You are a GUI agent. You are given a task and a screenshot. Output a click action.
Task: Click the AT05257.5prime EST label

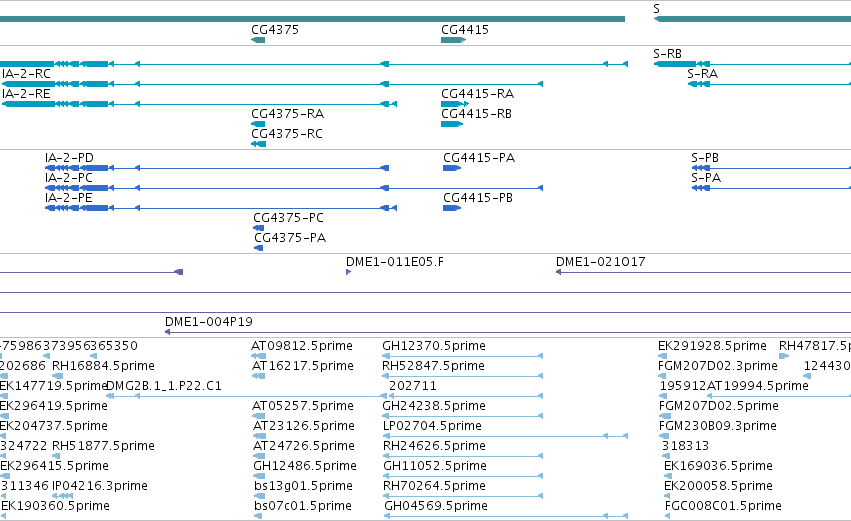click(302, 406)
